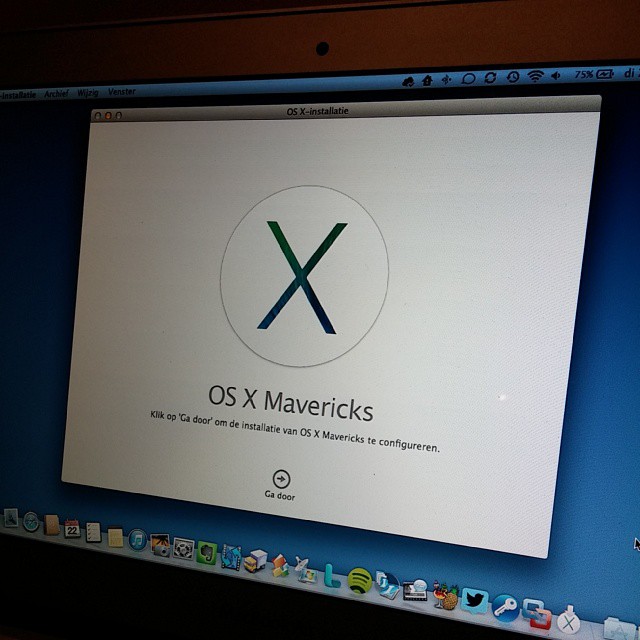
Task: Open the Wi-Fi menu bar icon
Action: point(535,76)
